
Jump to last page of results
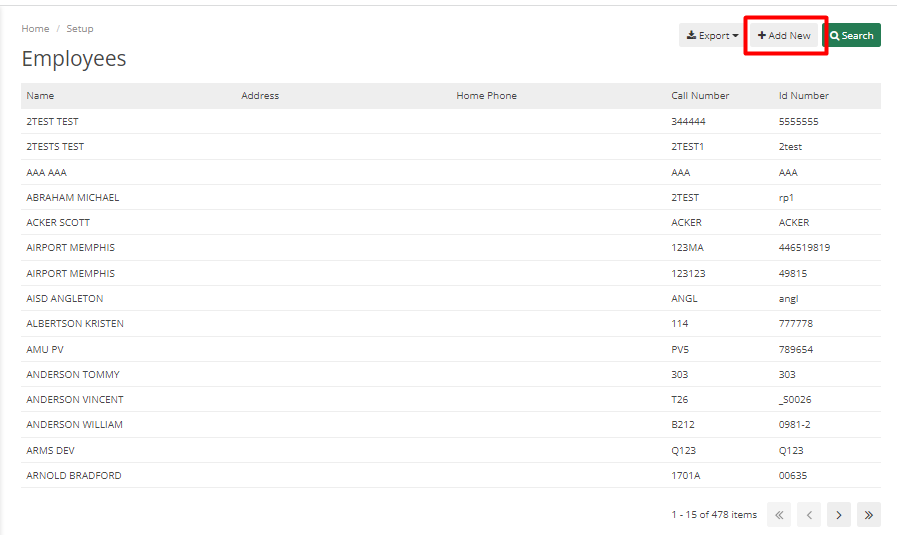coord(868,514)
